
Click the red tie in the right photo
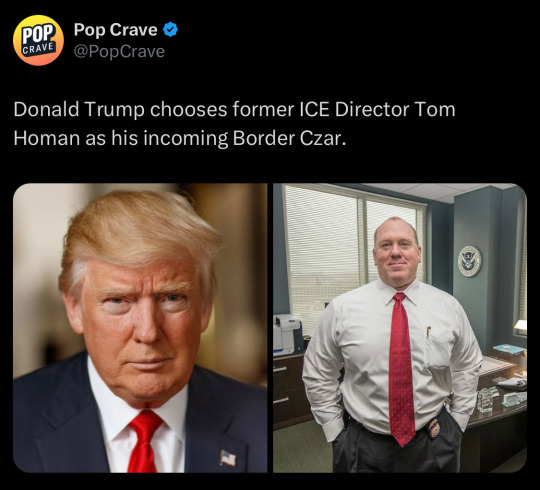coord(402,368)
